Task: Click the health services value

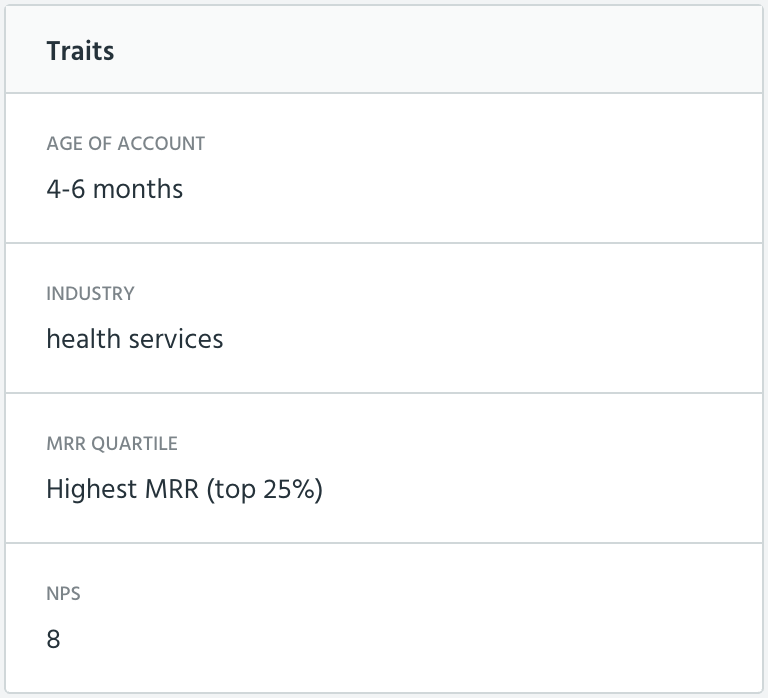Action: 135,339
